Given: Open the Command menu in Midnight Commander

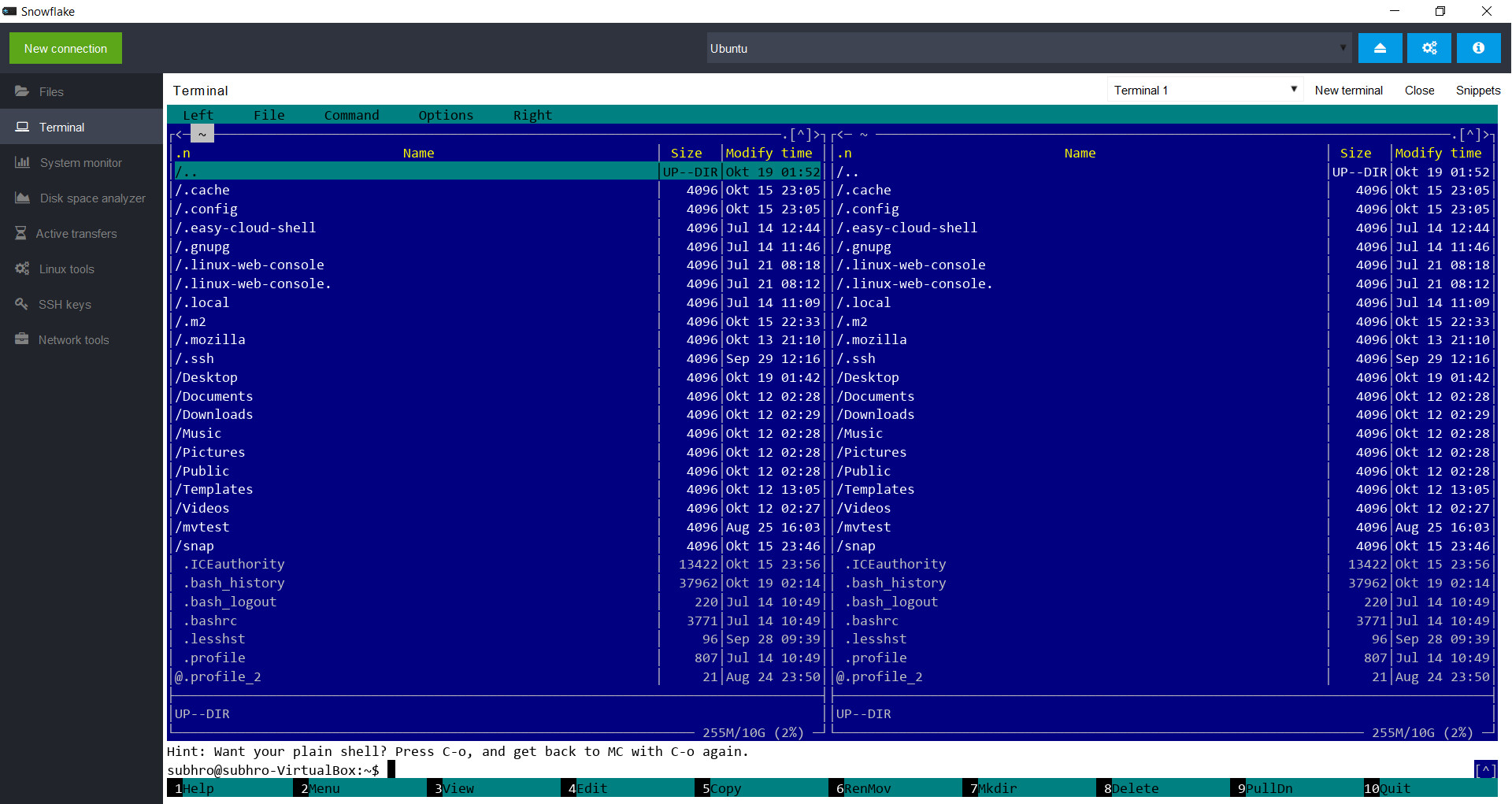Looking at the screenshot, I should pyautogui.click(x=352, y=115).
